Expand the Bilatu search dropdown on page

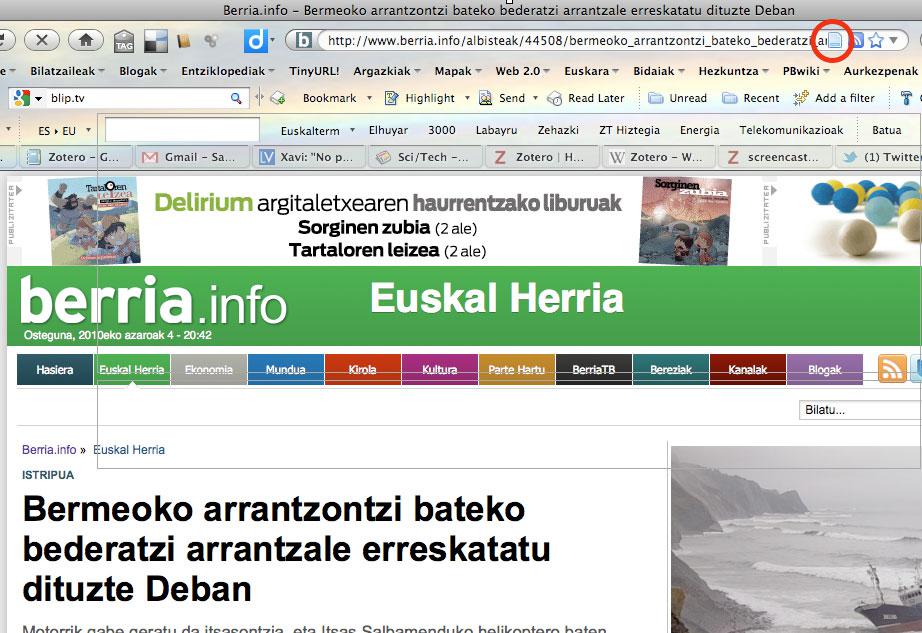pos(859,410)
